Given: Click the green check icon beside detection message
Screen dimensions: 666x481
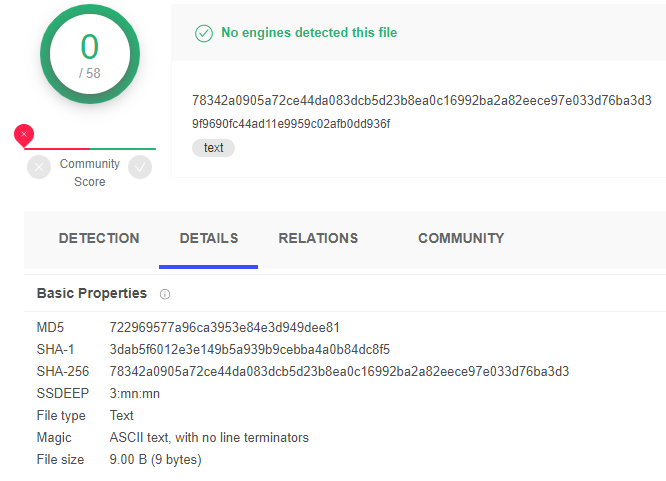Looking at the screenshot, I should point(204,33).
